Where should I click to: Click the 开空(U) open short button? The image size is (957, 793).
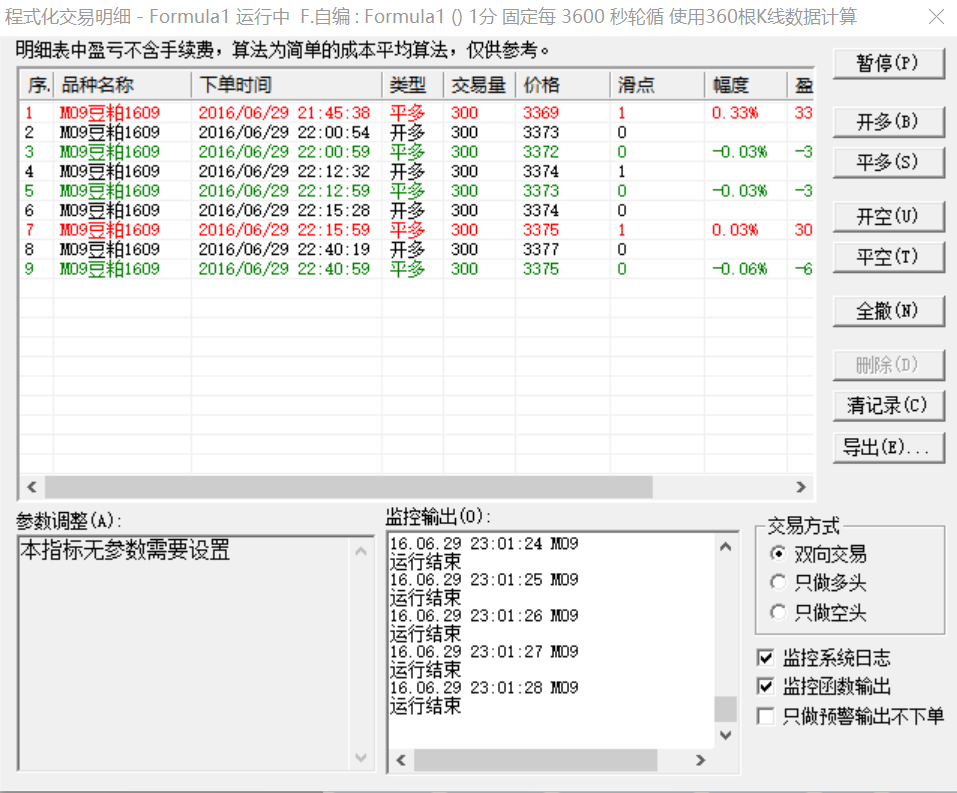click(x=888, y=216)
